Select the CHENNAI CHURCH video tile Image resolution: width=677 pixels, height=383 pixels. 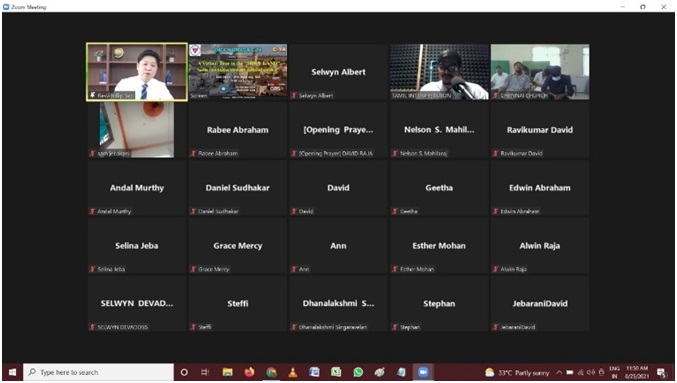pos(540,72)
